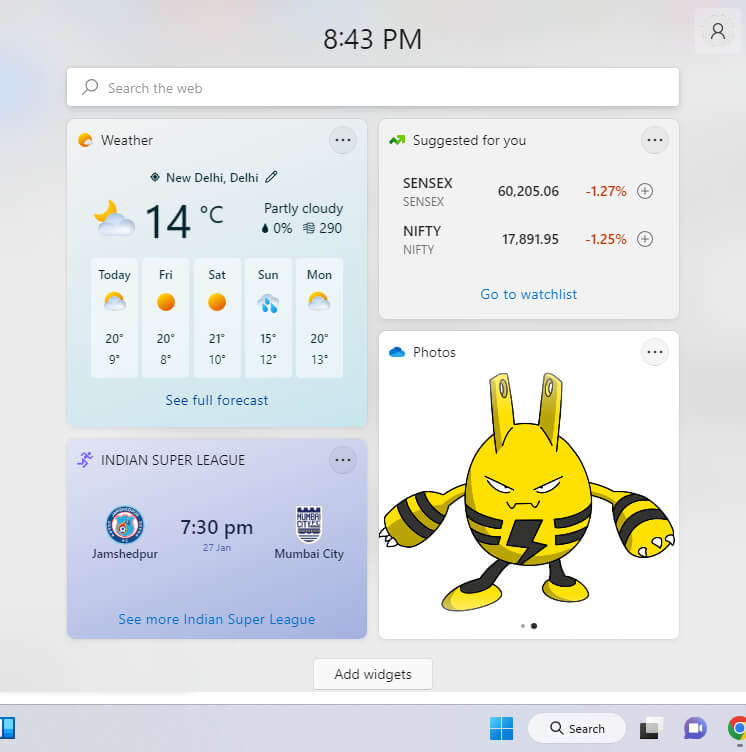This screenshot has width=746, height=752.
Task: Click the Weather widget logo icon
Action: [x=85, y=140]
